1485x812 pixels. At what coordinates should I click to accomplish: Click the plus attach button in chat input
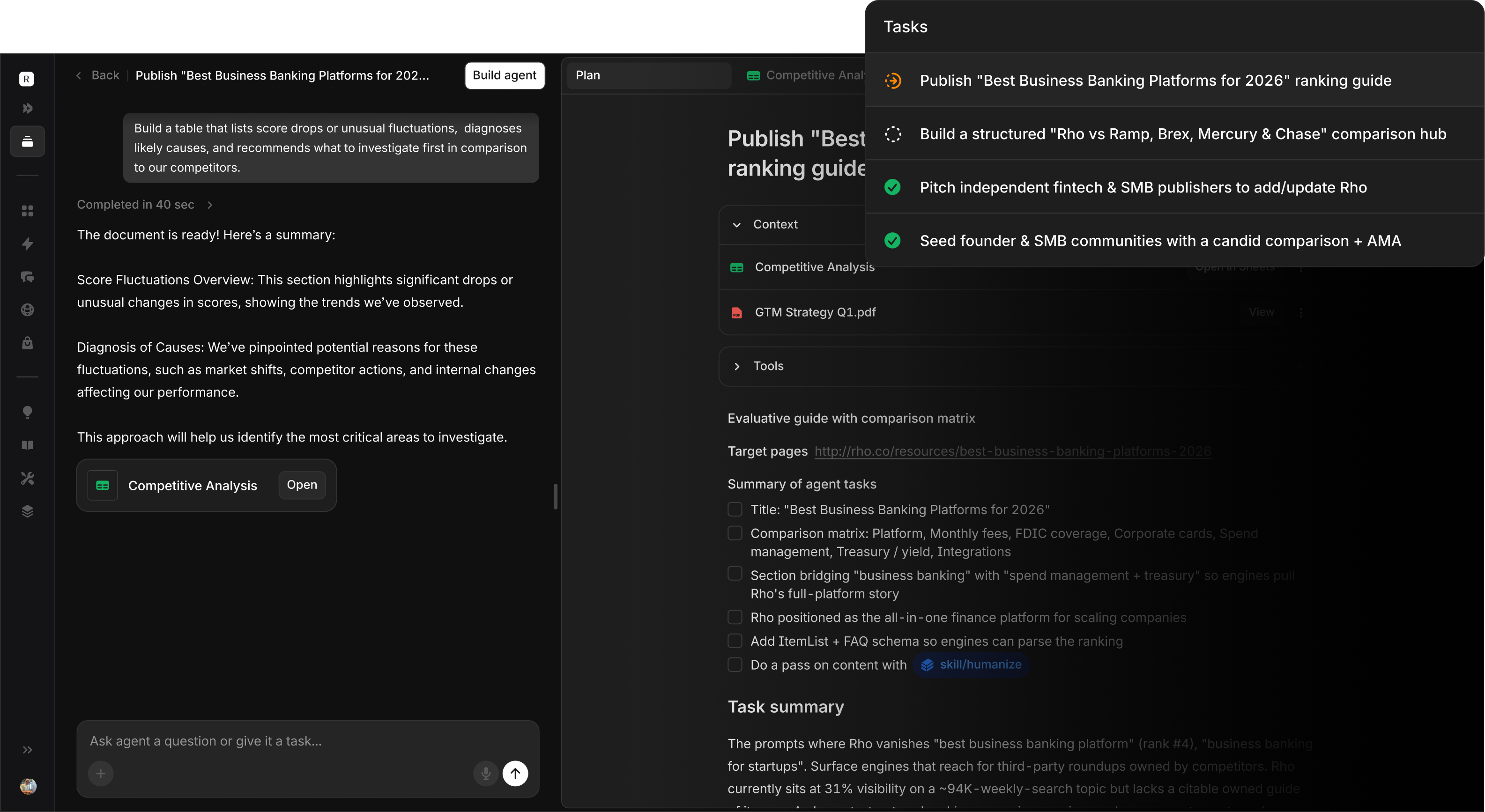pyautogui.click(x=101, y=774)
